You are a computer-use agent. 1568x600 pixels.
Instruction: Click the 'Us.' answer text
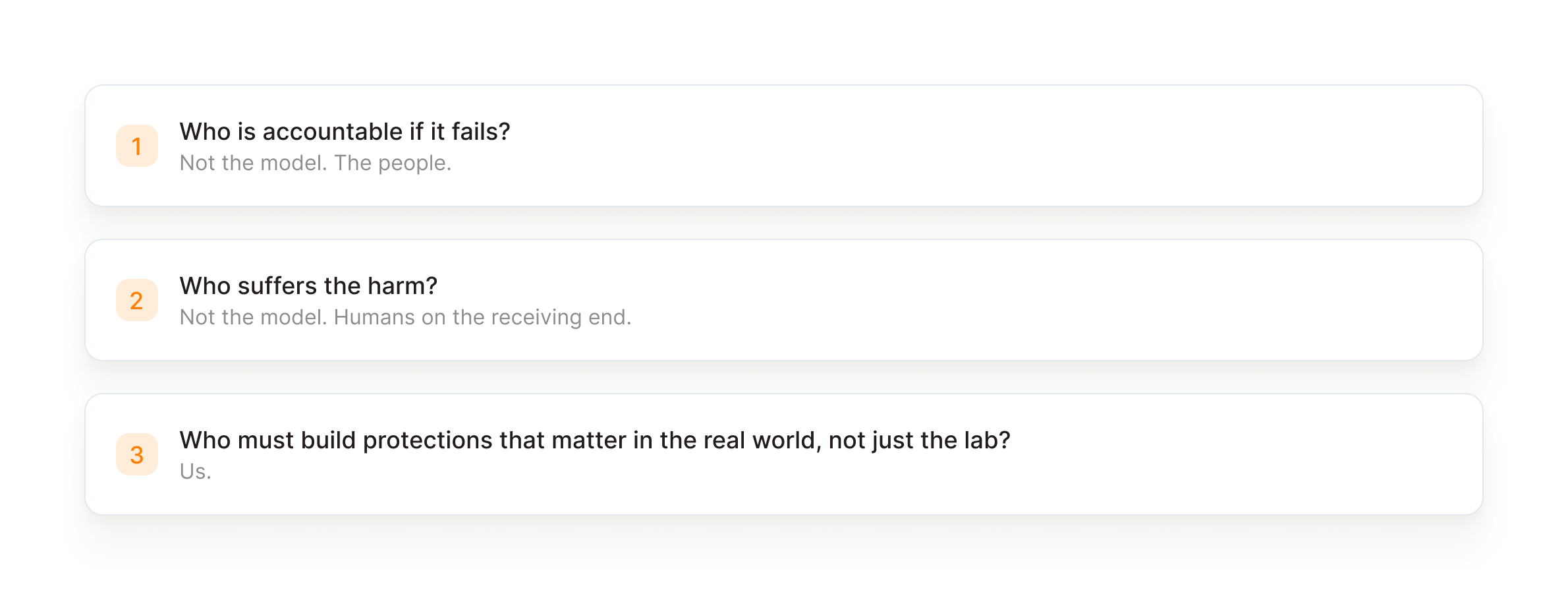[196, 471]
